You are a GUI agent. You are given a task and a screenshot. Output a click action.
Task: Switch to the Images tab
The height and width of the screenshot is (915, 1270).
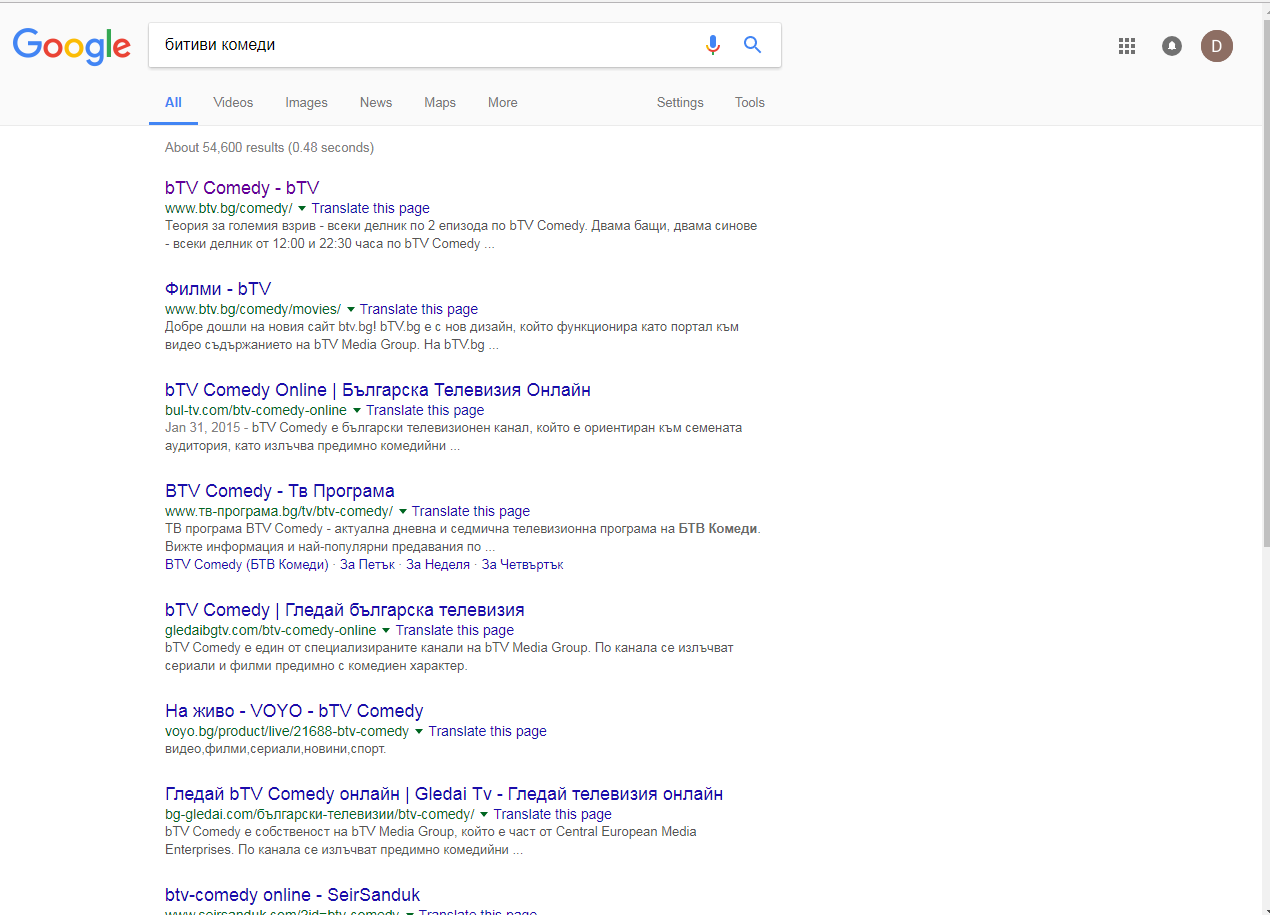[306, 102]
